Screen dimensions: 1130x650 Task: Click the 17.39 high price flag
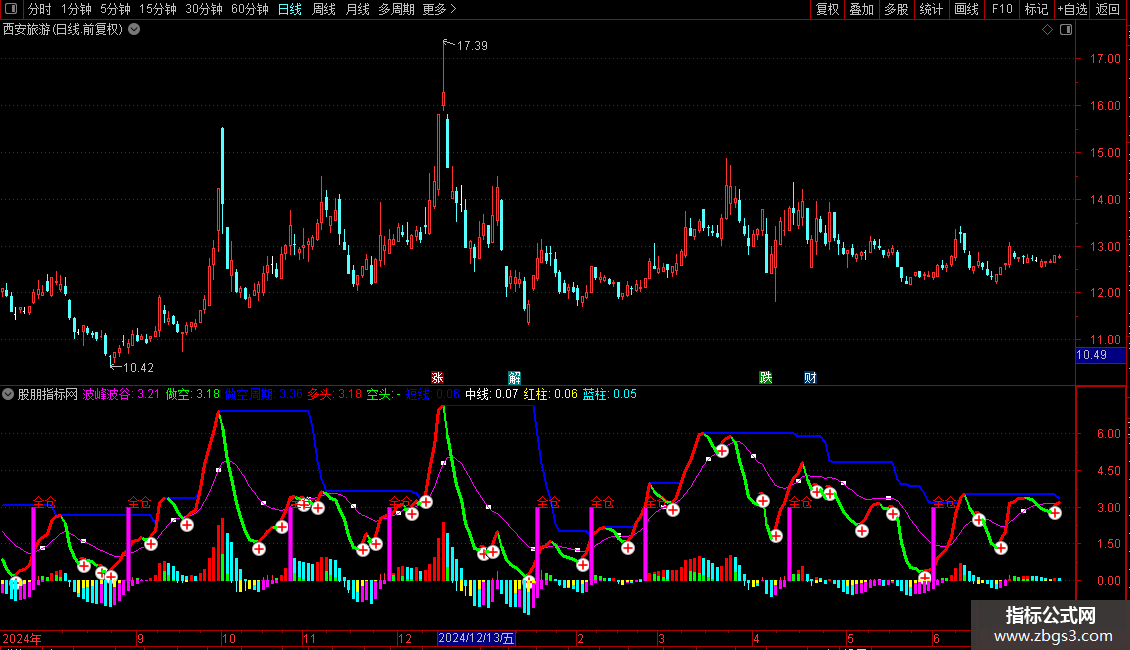[x=471, y=46]
